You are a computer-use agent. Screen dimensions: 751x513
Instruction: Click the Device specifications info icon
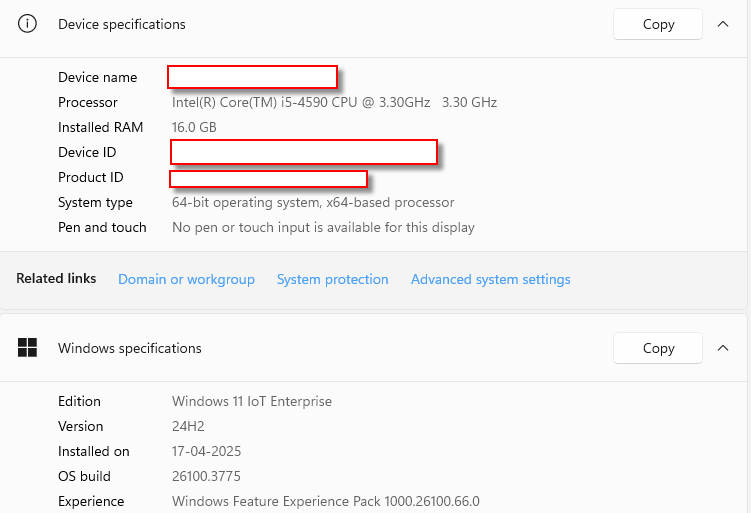tap(27, 23)
